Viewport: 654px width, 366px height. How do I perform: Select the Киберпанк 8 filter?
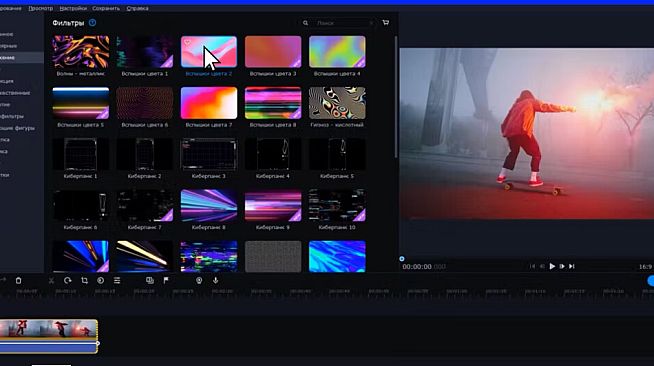point(209,206)
